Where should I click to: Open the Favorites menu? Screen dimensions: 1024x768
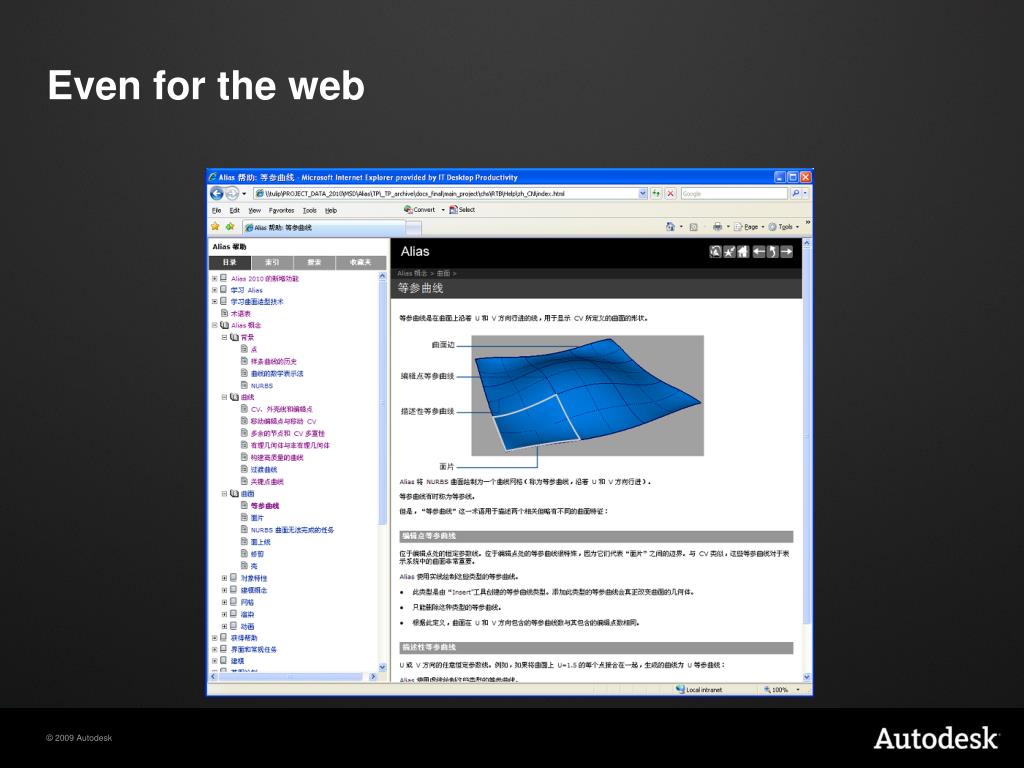click(281, 210)
